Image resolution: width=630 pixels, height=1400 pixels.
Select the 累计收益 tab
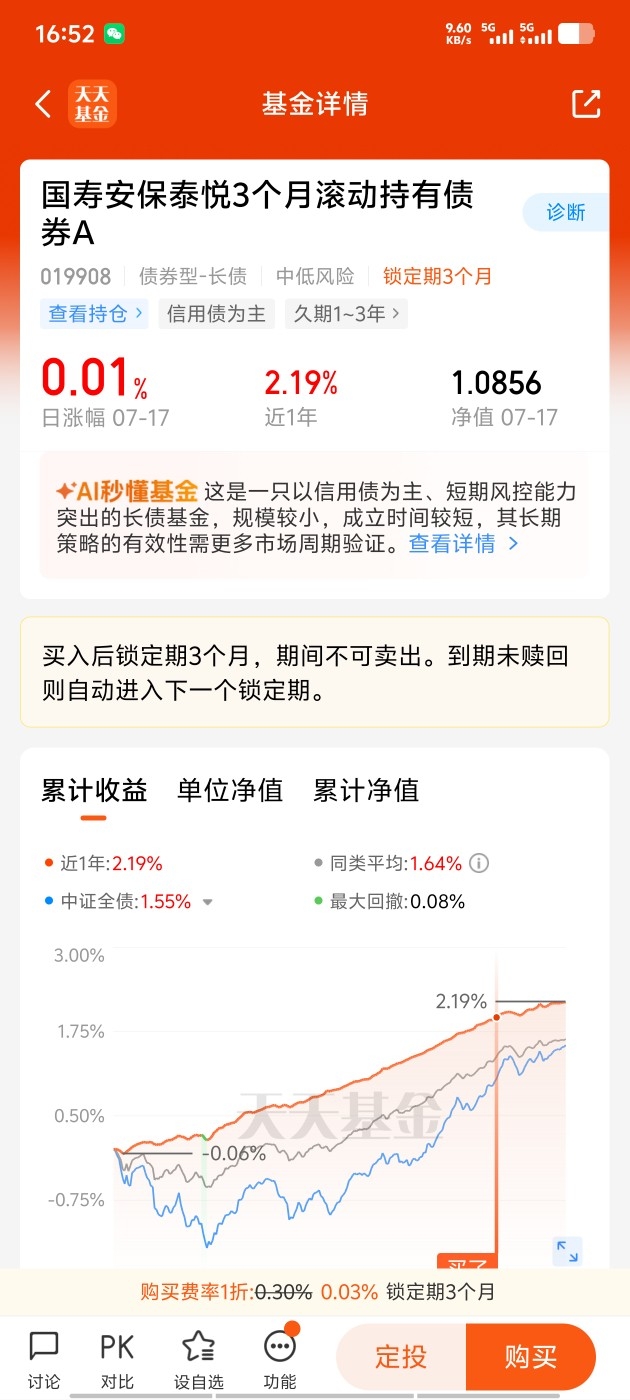pyautogui.click(x=94, y=791)
